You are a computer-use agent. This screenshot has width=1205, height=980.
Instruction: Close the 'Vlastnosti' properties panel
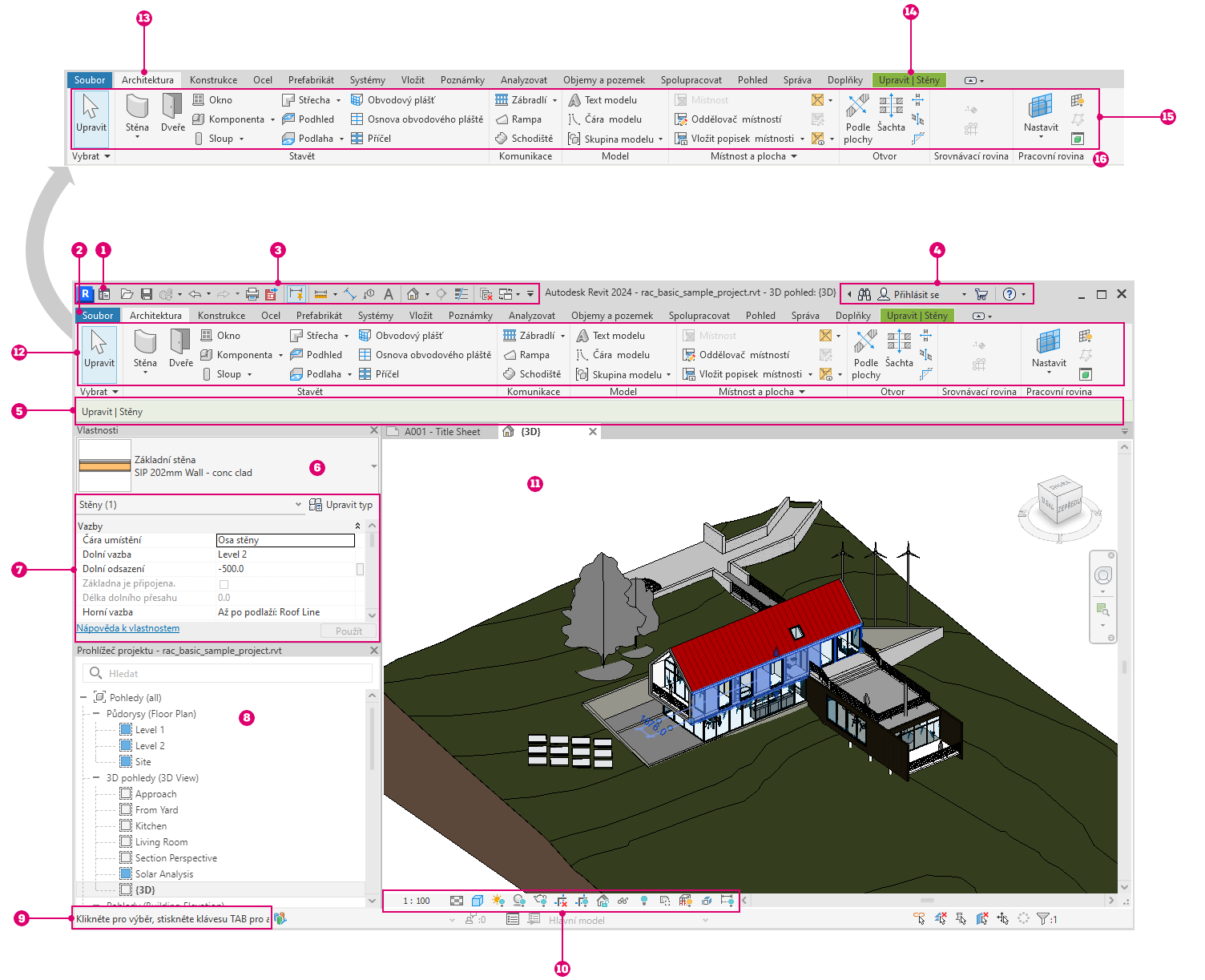pos(373,430)
